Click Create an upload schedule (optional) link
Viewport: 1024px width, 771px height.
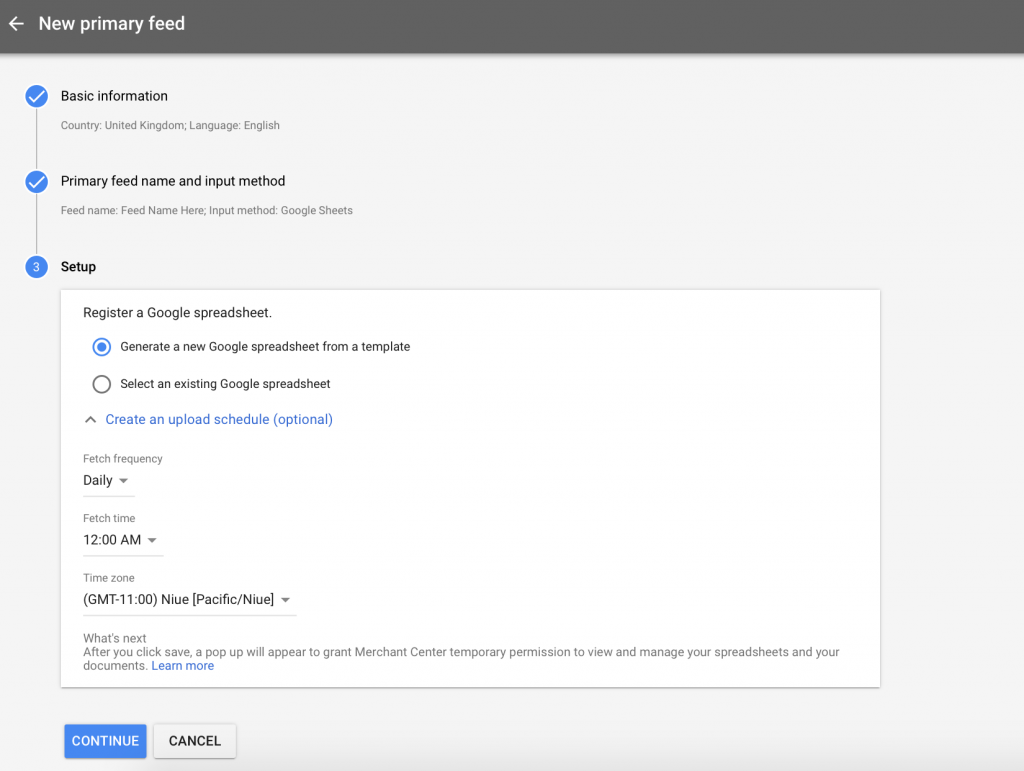coord(219,419)
